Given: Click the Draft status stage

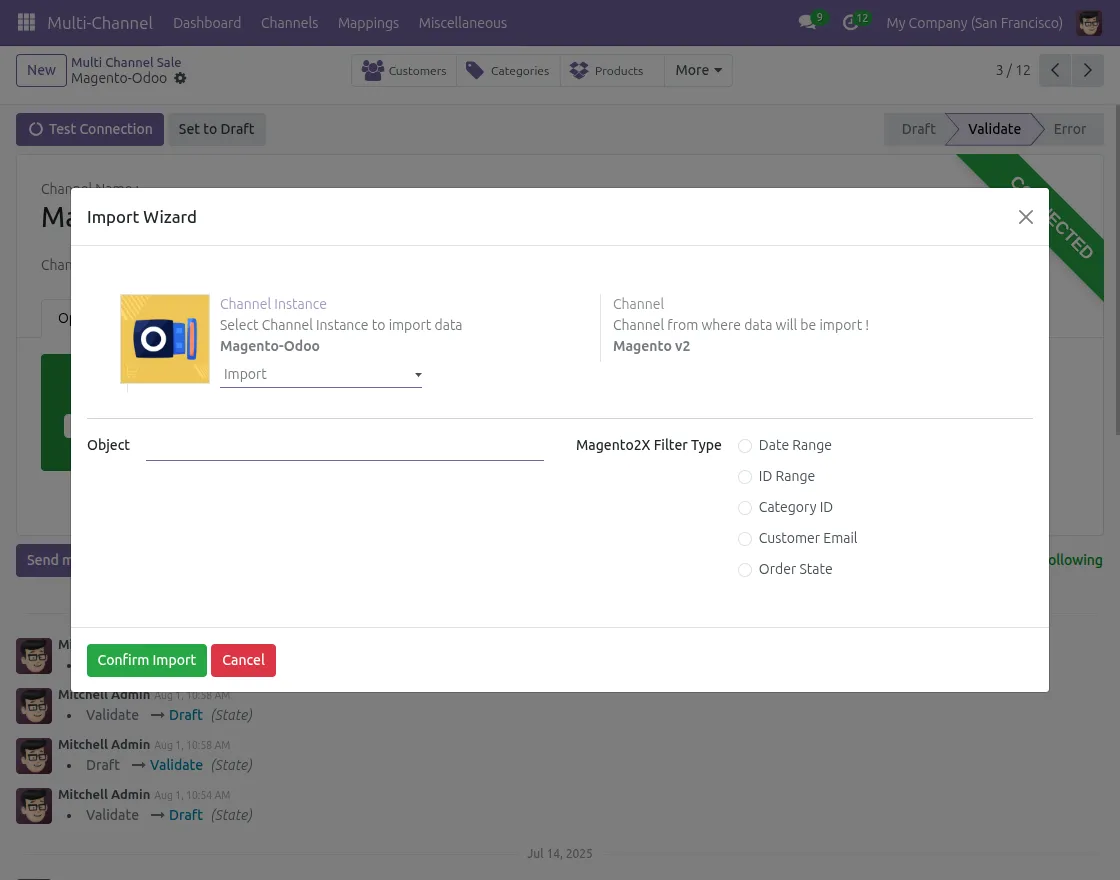Looking at the screenshot, I should click(918, 129).
